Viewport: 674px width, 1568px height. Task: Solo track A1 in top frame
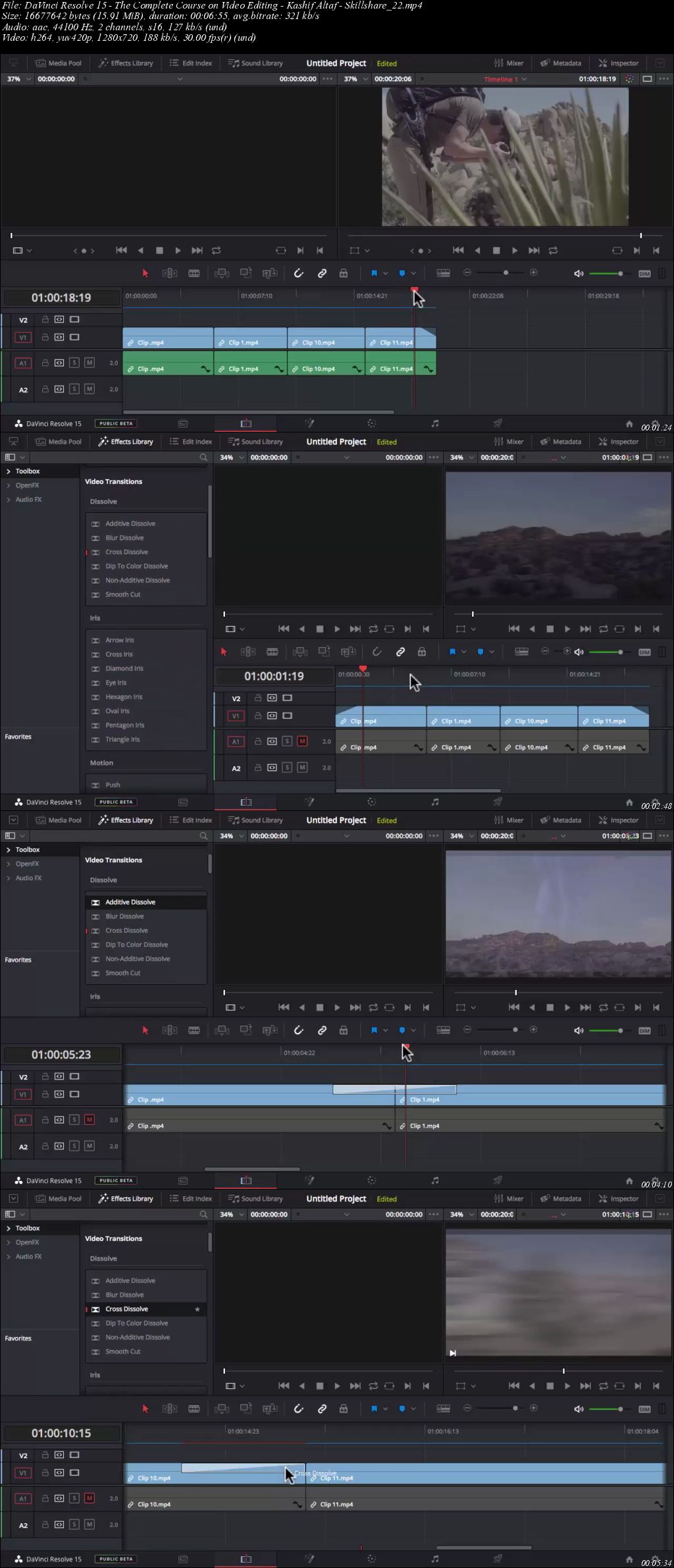74,363
